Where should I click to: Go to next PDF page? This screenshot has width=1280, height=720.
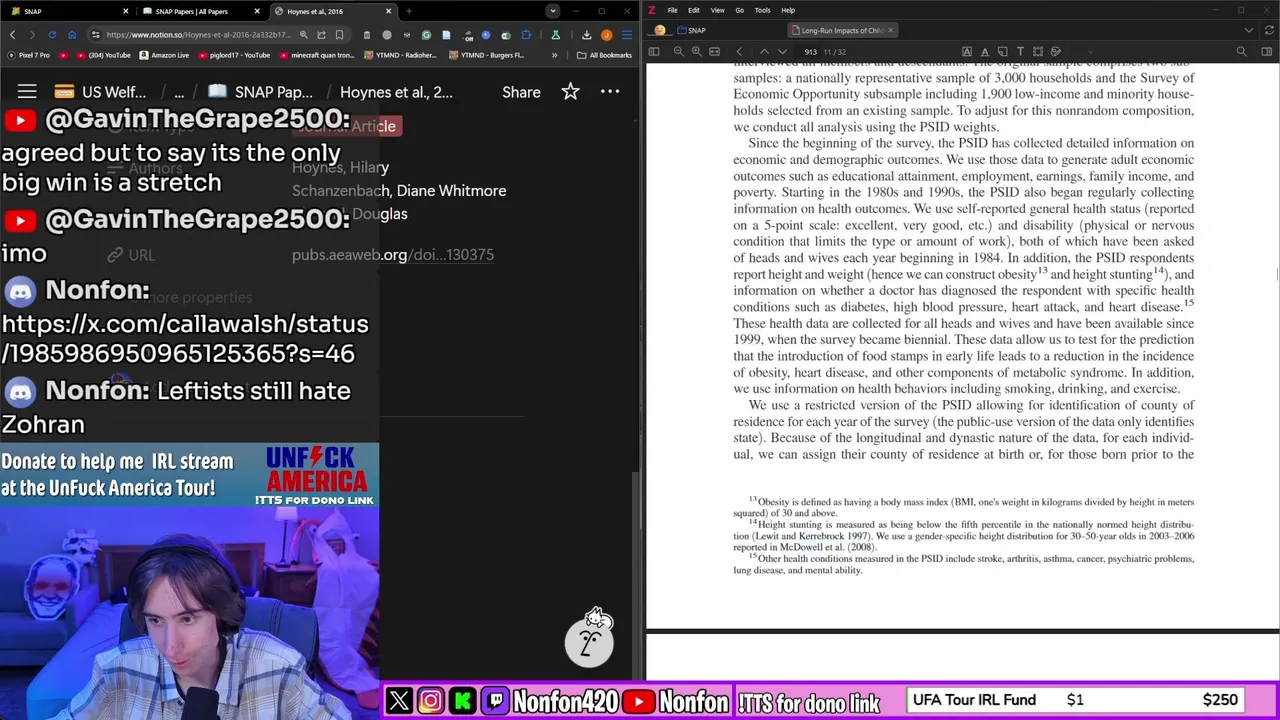coord(782,52)
